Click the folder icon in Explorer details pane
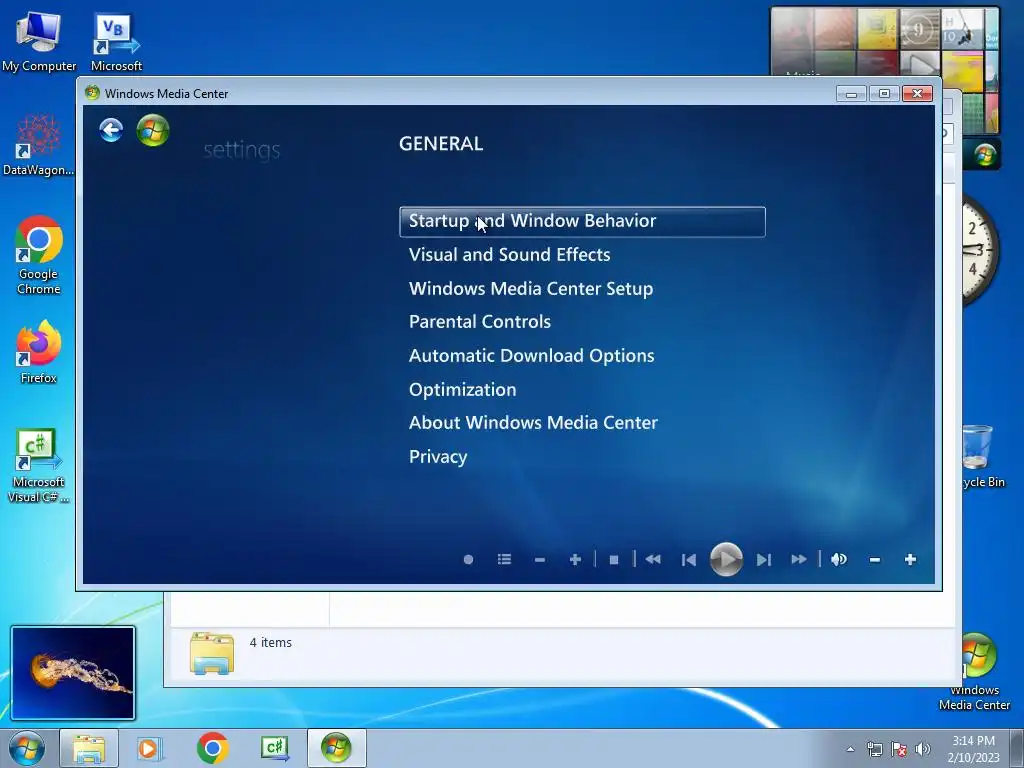1024x768 pixels. [x=212, y=652]
